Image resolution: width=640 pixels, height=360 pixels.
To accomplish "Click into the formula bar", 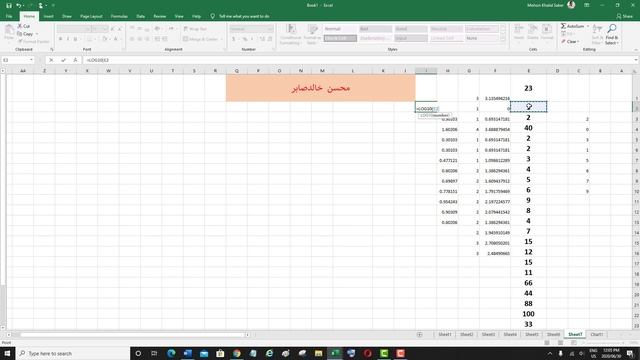I will 357,60.
